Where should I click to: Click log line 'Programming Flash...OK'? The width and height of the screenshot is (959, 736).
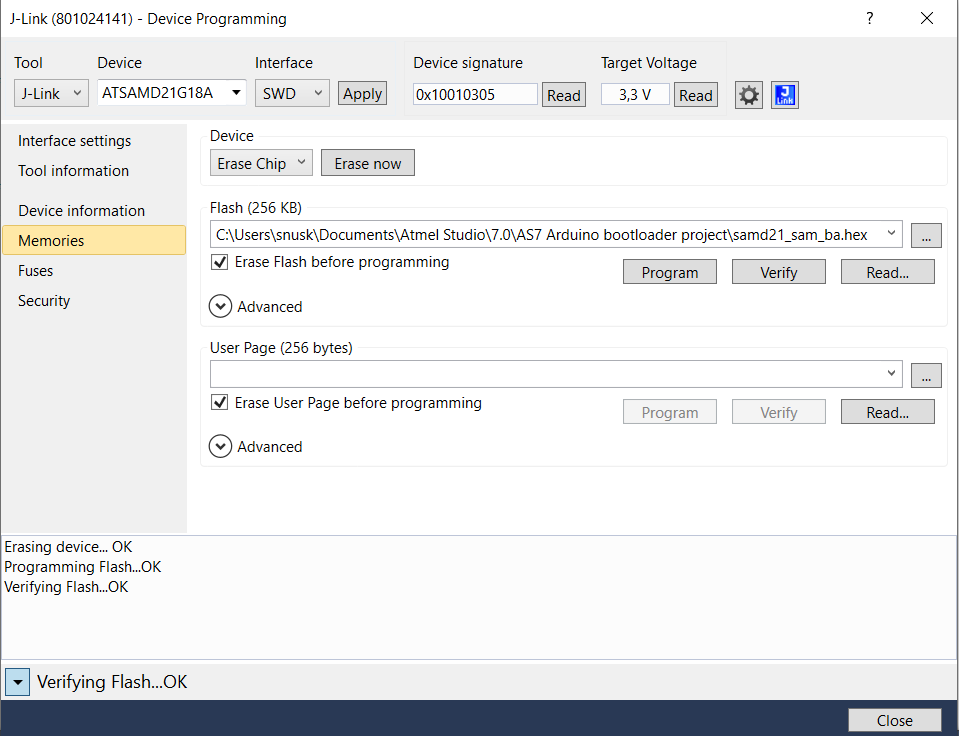click(x=83, y=567)
